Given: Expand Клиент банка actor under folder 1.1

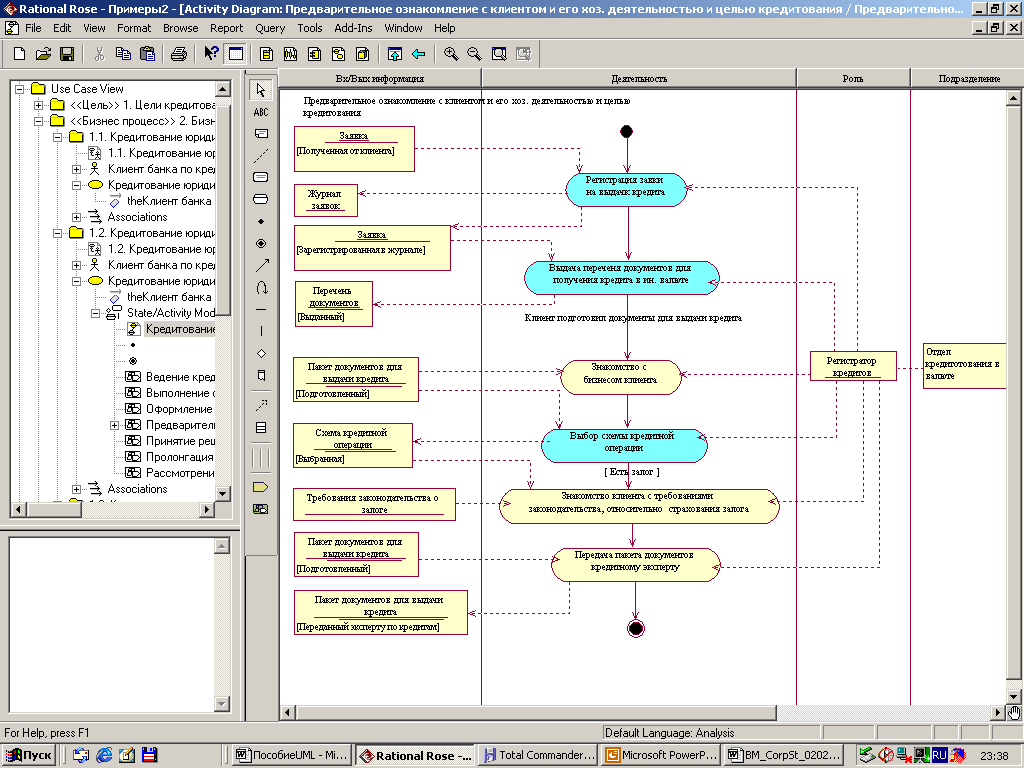Looking at the screenshot, I should pyautogui.click(x=76, y=168).
